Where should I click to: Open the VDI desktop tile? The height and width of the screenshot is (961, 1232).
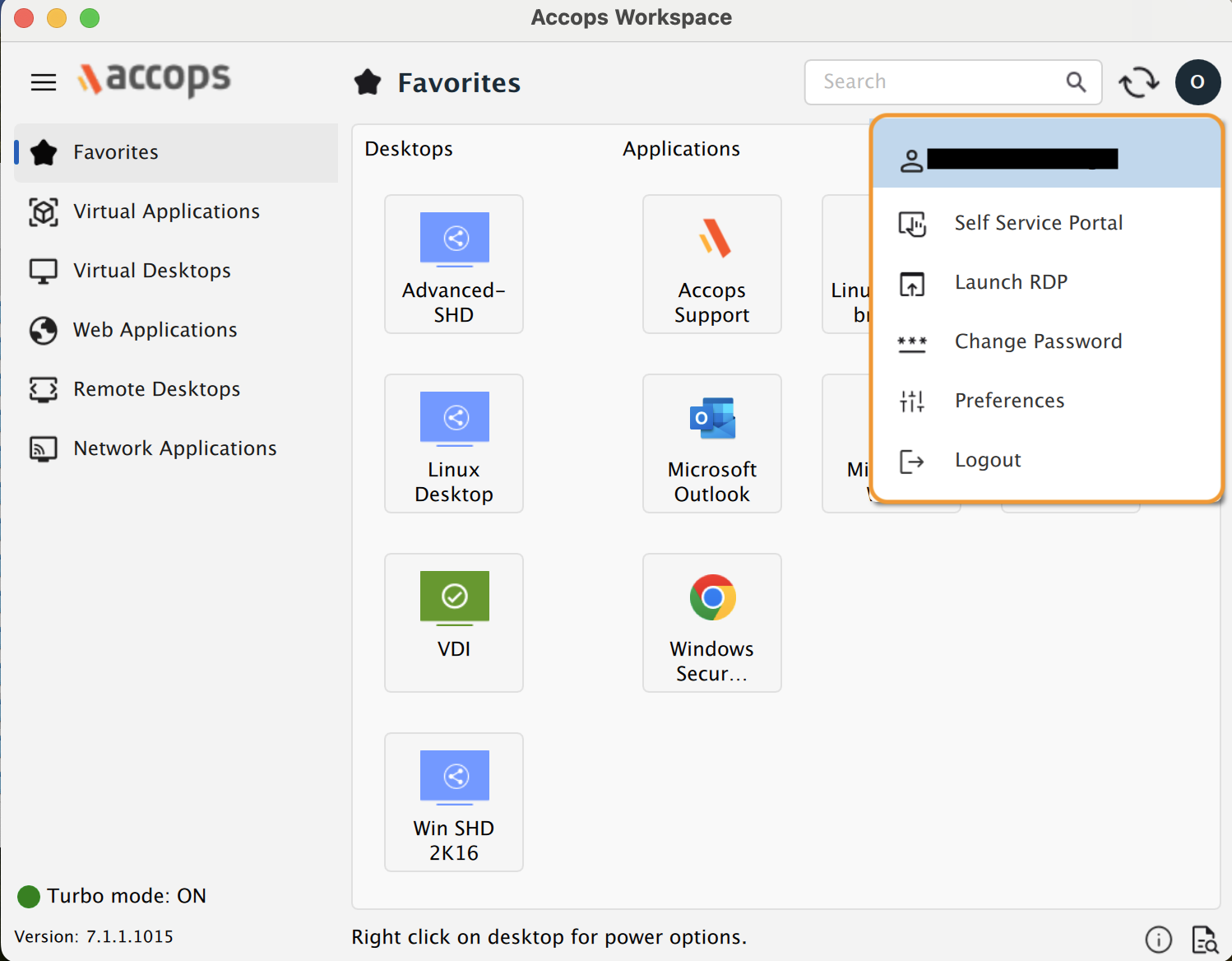tap(454, 623)
